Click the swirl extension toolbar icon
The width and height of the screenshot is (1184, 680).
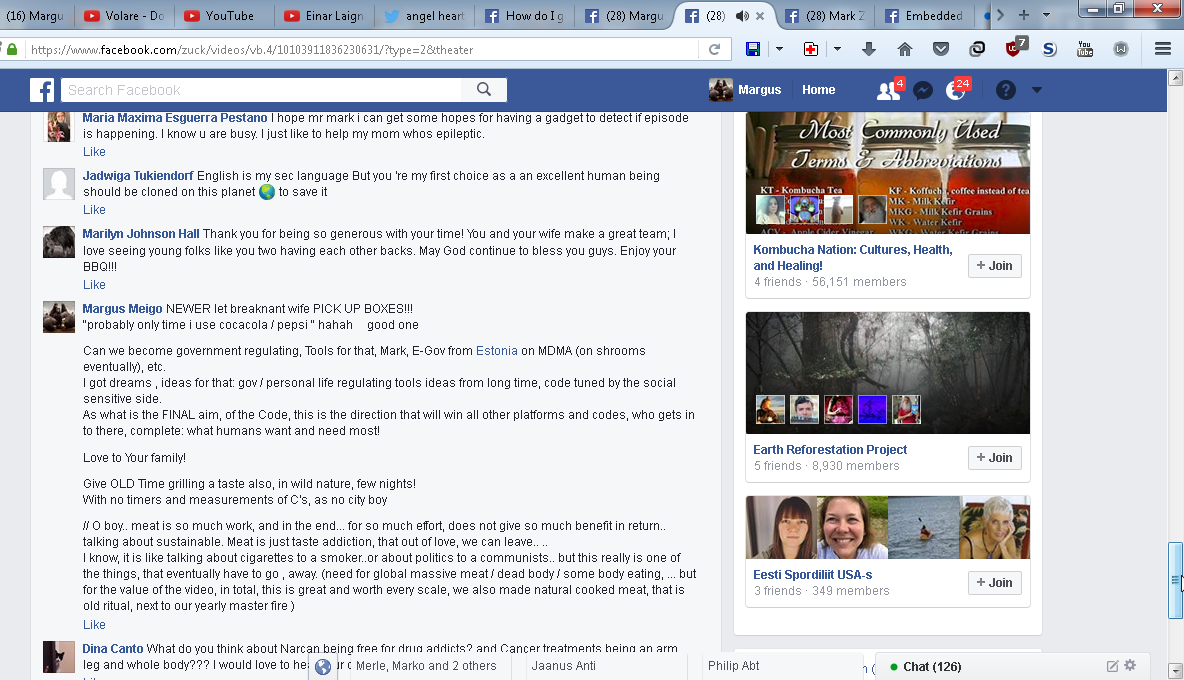pos(977,49)
